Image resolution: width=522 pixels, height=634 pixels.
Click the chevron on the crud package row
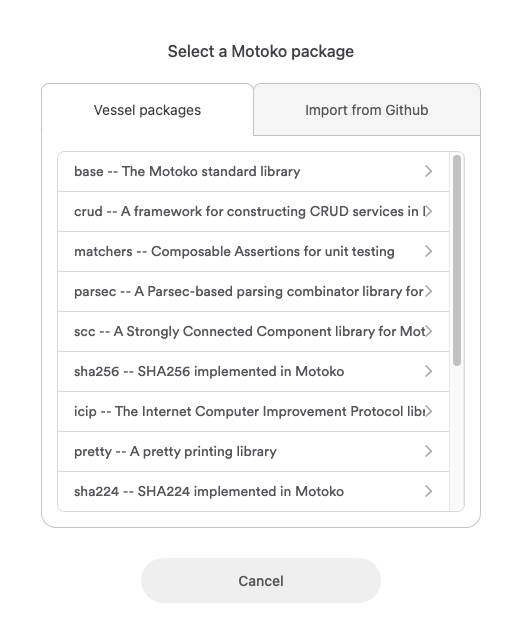(x=429, y=211)
